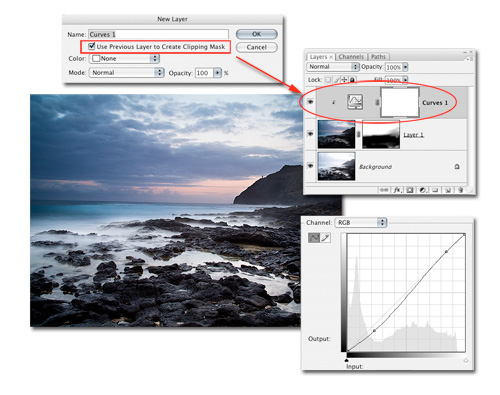
Task: Click the Background layer name
Action: point(375,167)
